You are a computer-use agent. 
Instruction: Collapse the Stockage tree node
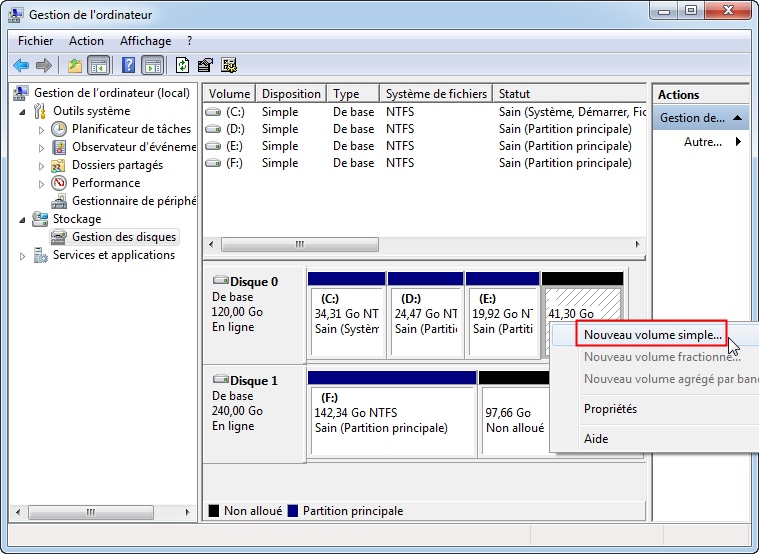pos(23,220)
